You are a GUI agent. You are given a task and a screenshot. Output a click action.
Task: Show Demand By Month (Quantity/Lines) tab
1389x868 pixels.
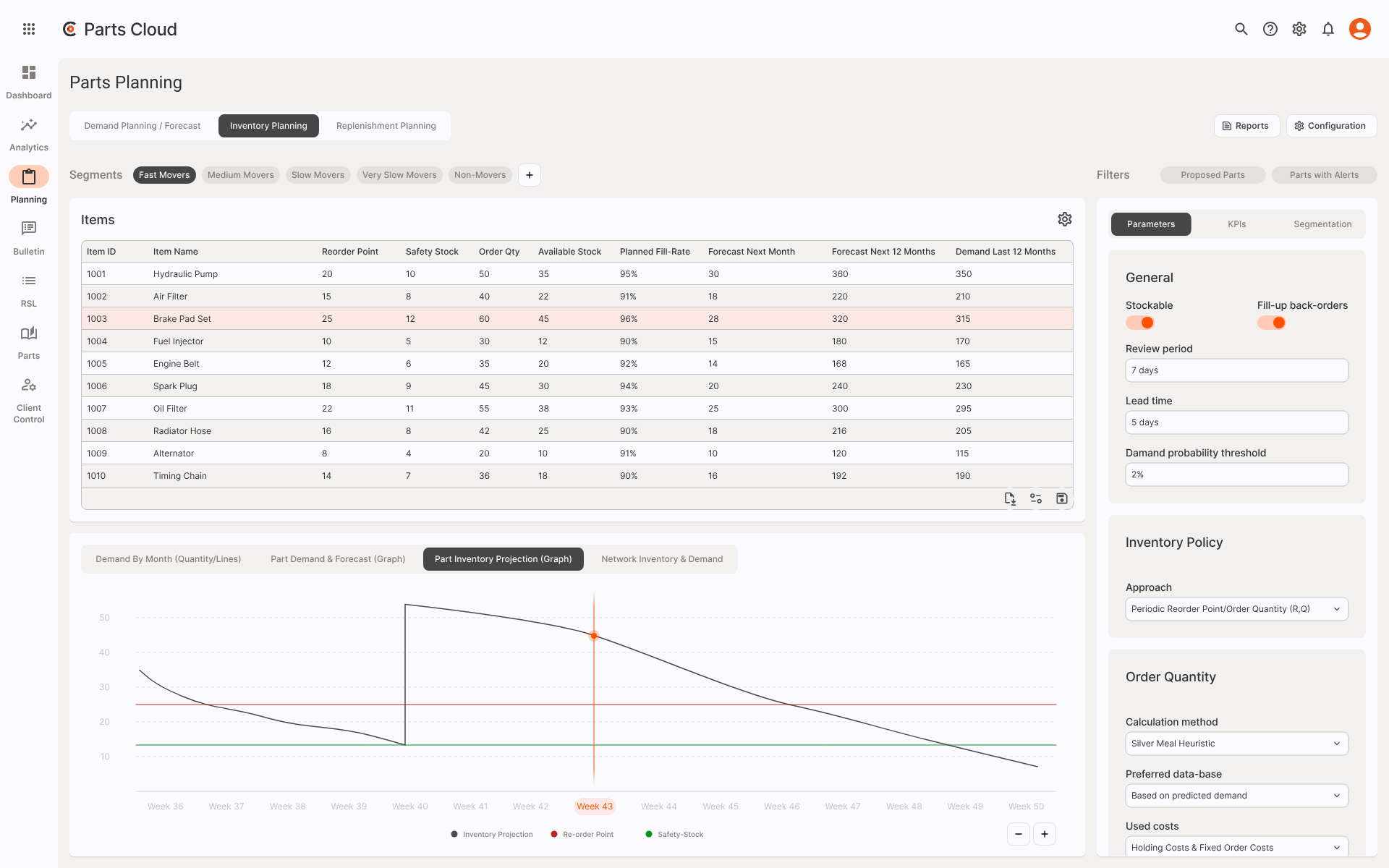click(x=169, y=559)
